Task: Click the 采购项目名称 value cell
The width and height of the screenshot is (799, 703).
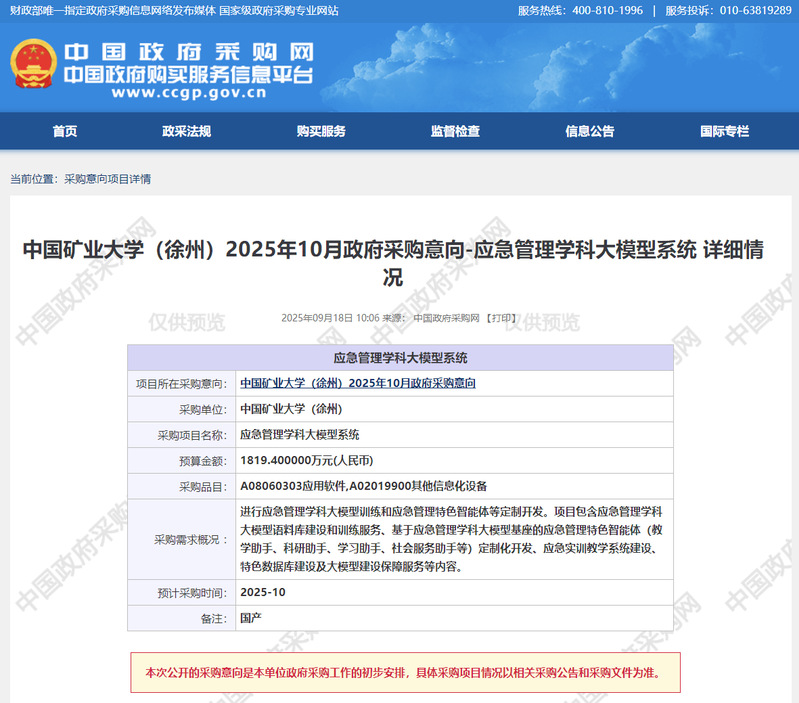Action: [454, 435]
